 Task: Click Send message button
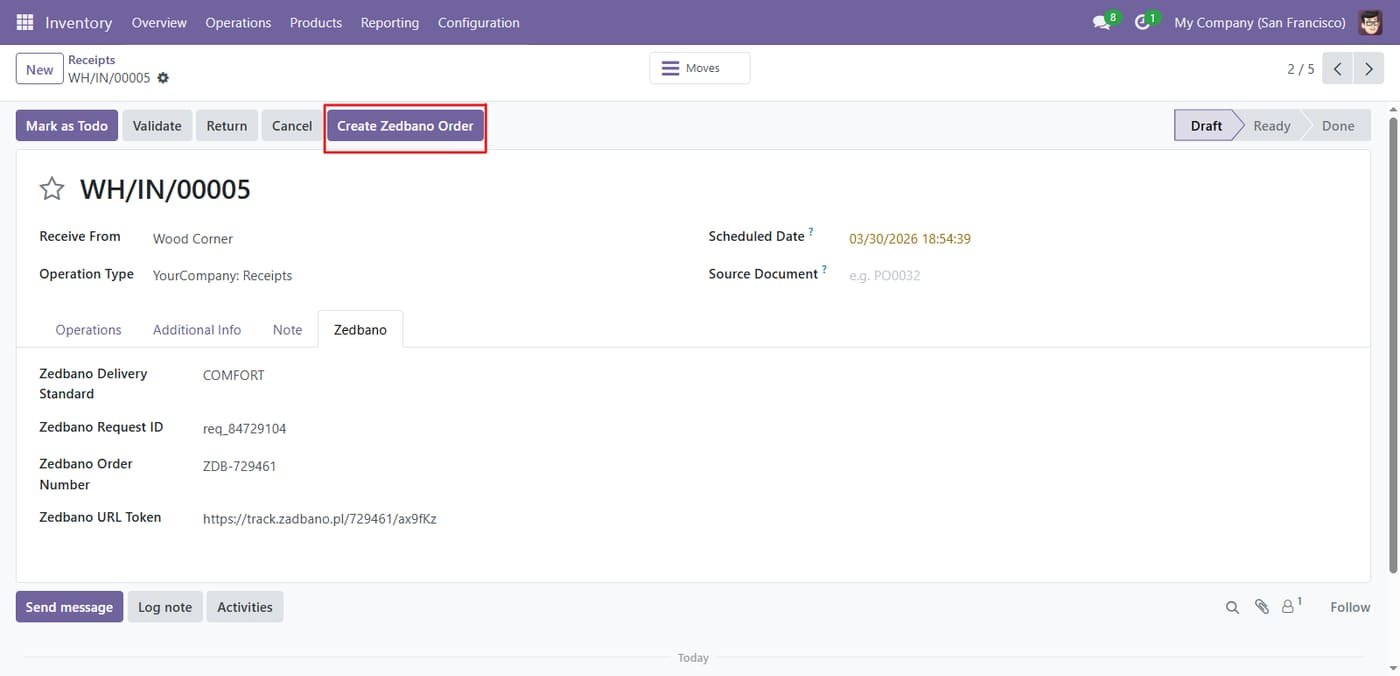[x=69, y=607]
